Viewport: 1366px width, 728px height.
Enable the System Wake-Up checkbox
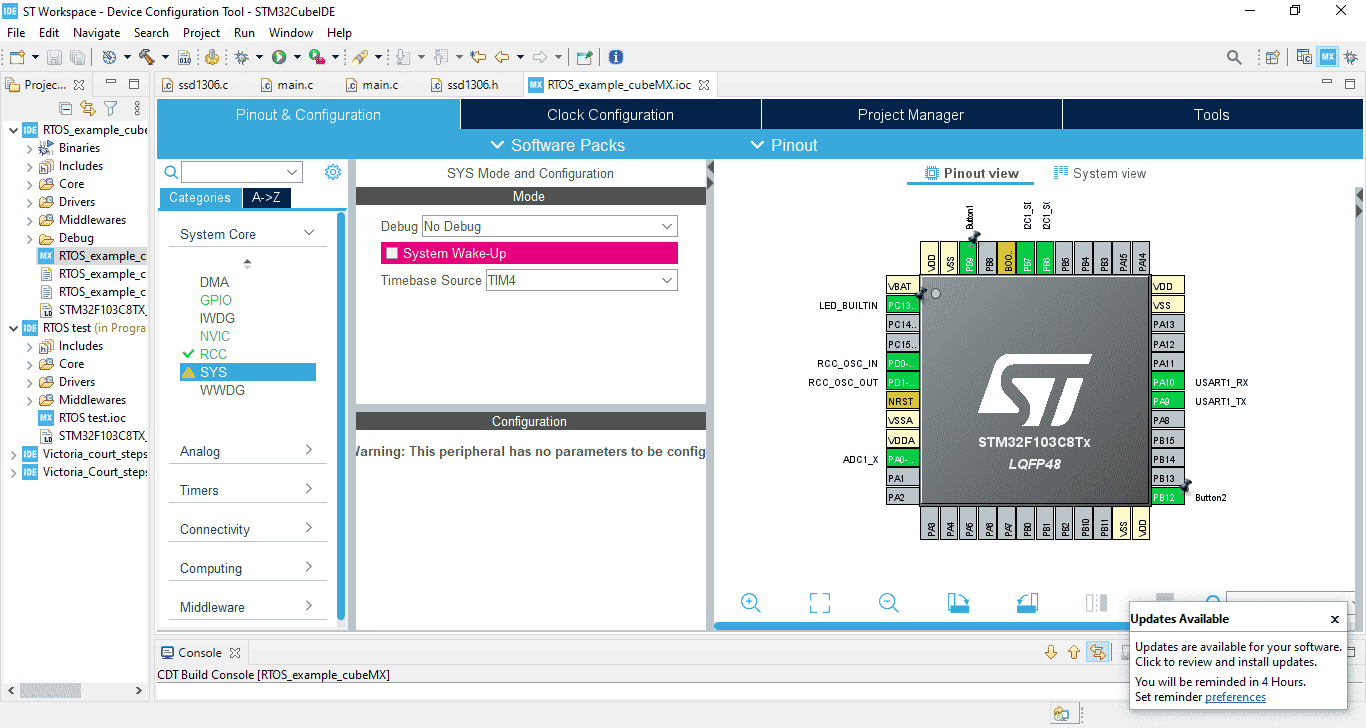pos(392,253)
